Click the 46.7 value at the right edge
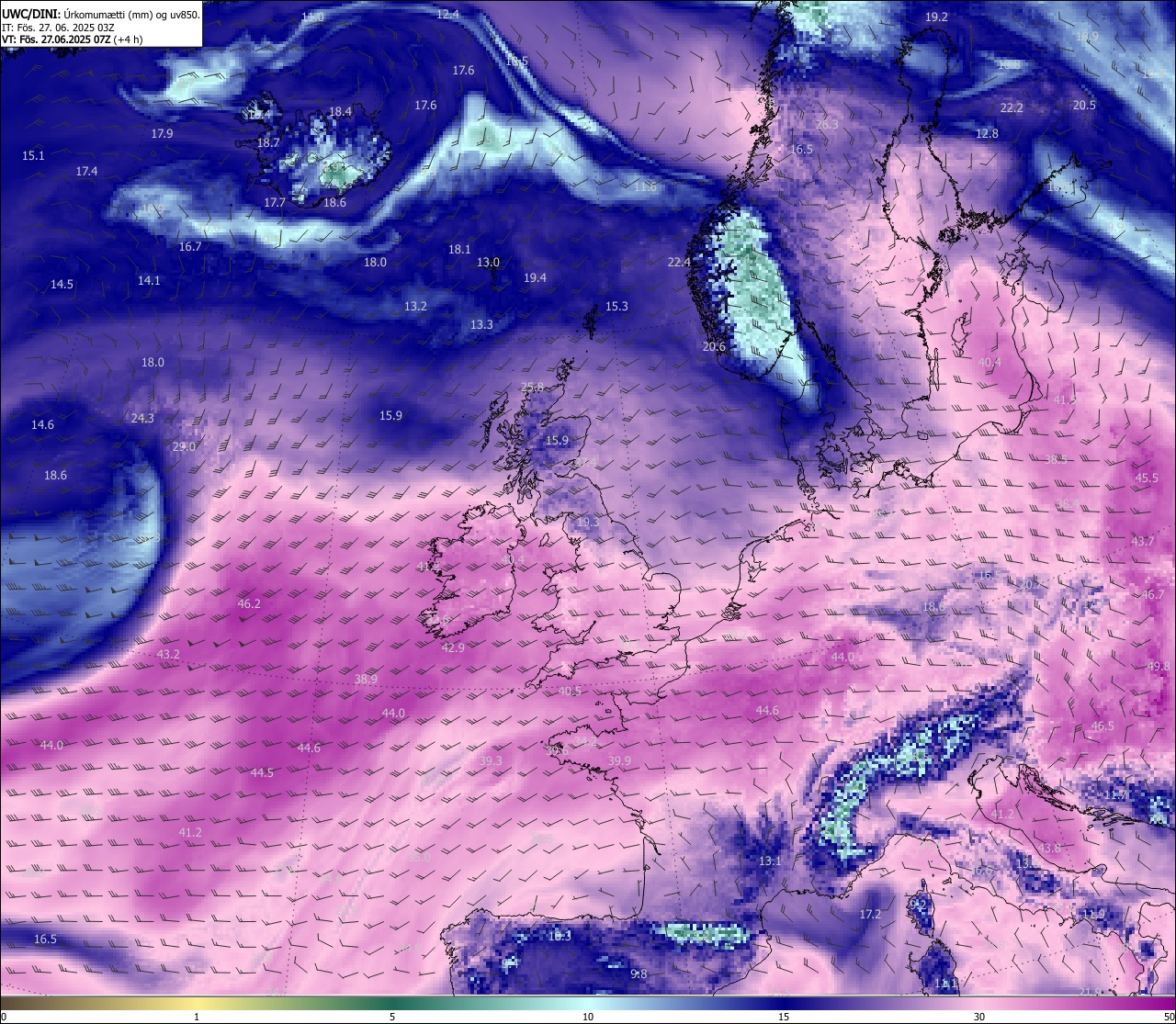The width and height of the screenshot is (1176, 1024). tap(1153, 594)
